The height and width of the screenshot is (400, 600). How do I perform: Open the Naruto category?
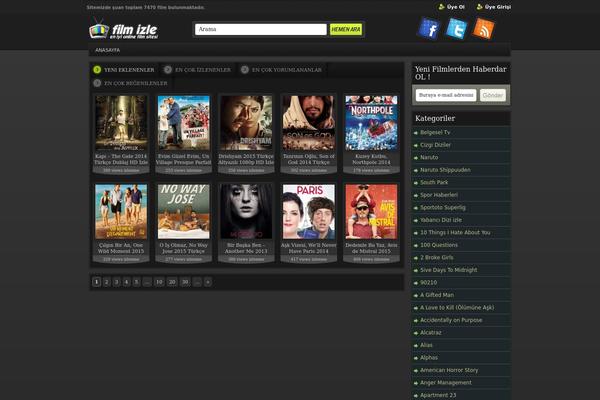[429, 157]
